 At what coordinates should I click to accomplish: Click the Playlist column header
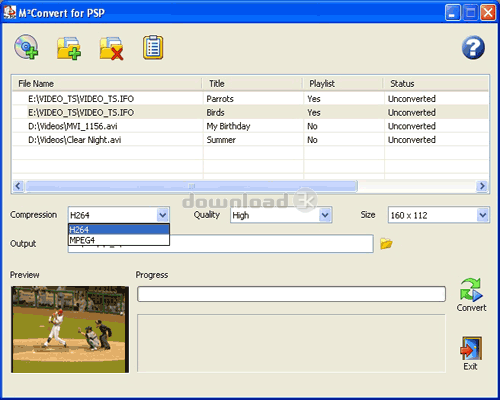coord(343,84)
